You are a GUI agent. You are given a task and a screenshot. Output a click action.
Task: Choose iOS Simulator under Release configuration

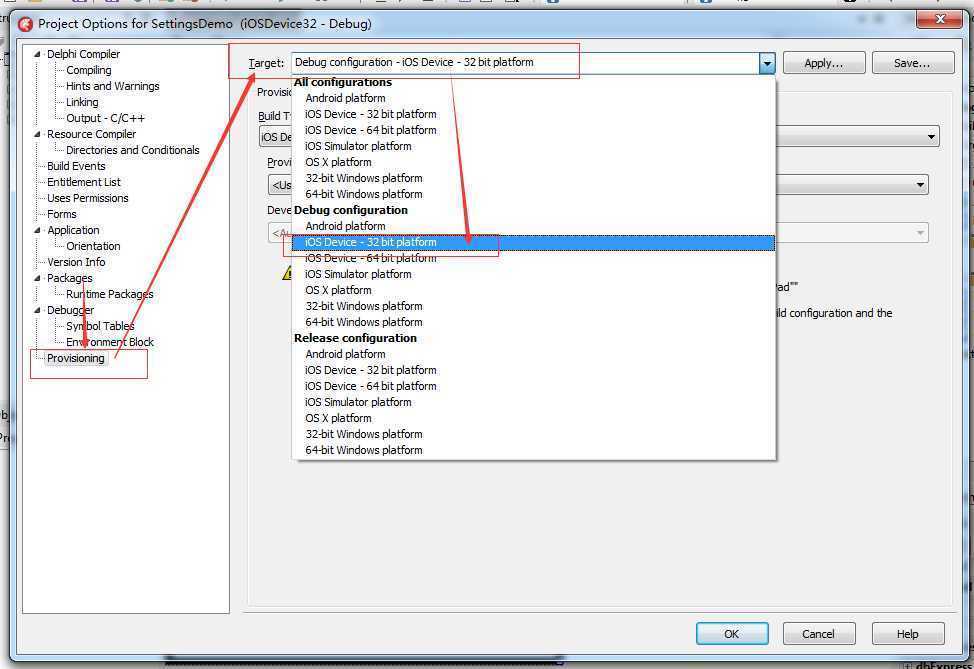coord(534,403)
